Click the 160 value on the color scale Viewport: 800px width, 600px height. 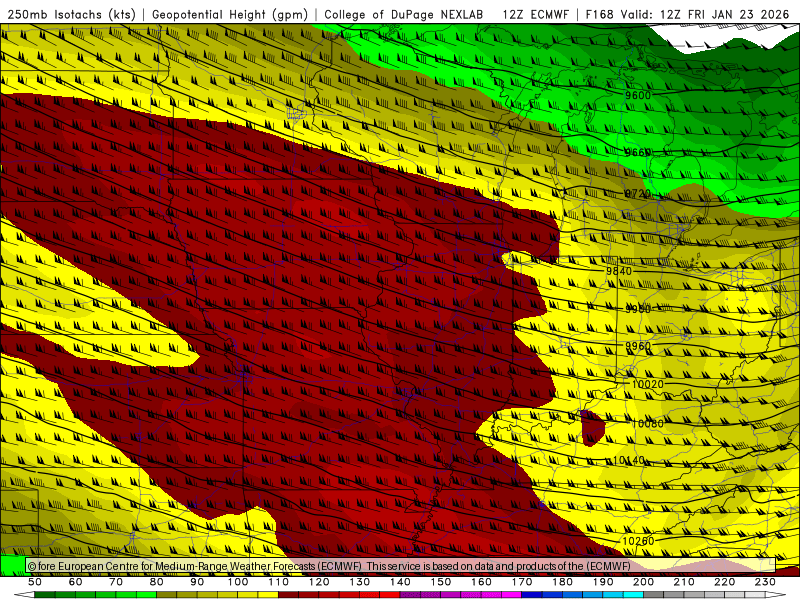click(481, 582)
